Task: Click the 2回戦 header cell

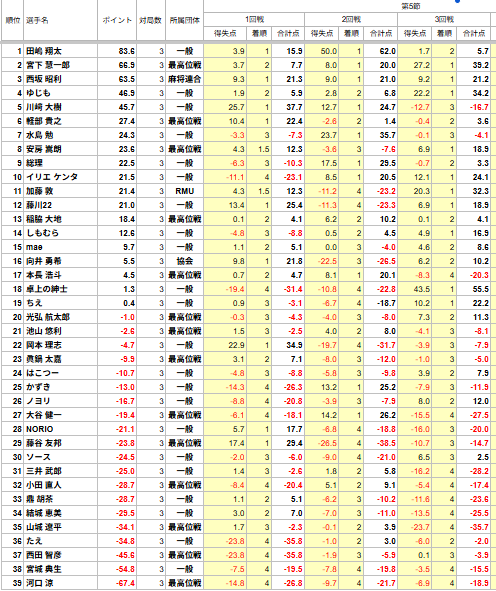Action: pos(351,19)
